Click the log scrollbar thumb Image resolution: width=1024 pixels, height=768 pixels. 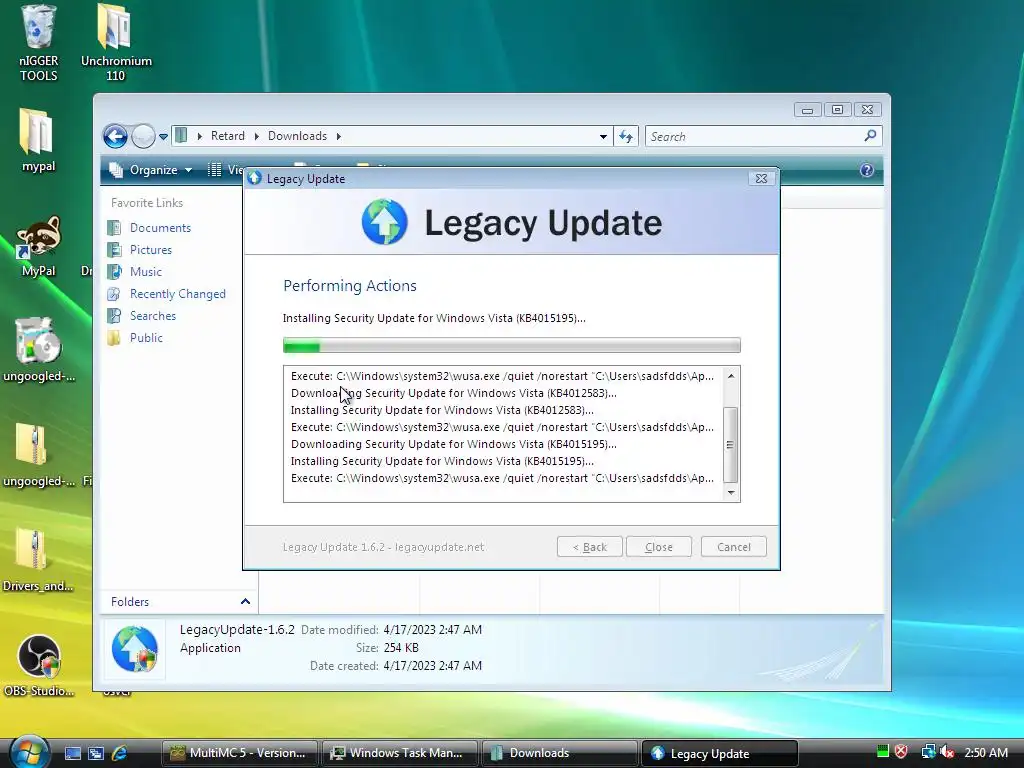(731, 445)
